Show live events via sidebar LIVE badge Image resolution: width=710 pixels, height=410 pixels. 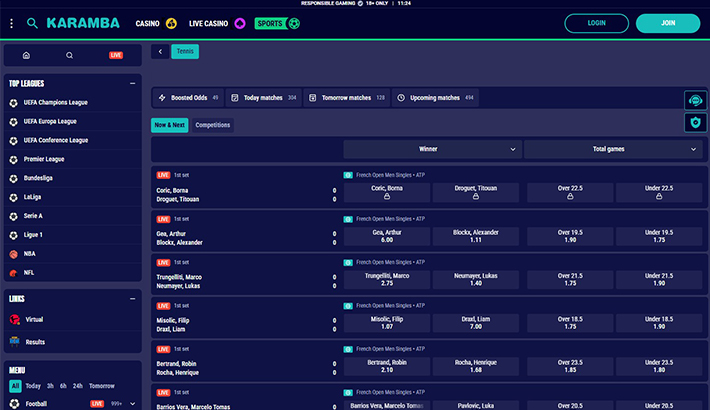[116, 55]
